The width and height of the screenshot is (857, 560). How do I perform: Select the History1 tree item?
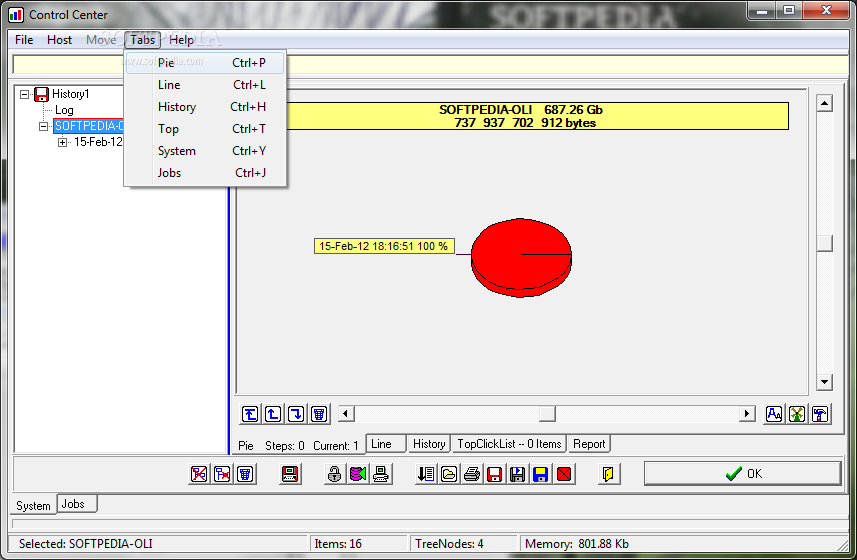pos(71,94)
